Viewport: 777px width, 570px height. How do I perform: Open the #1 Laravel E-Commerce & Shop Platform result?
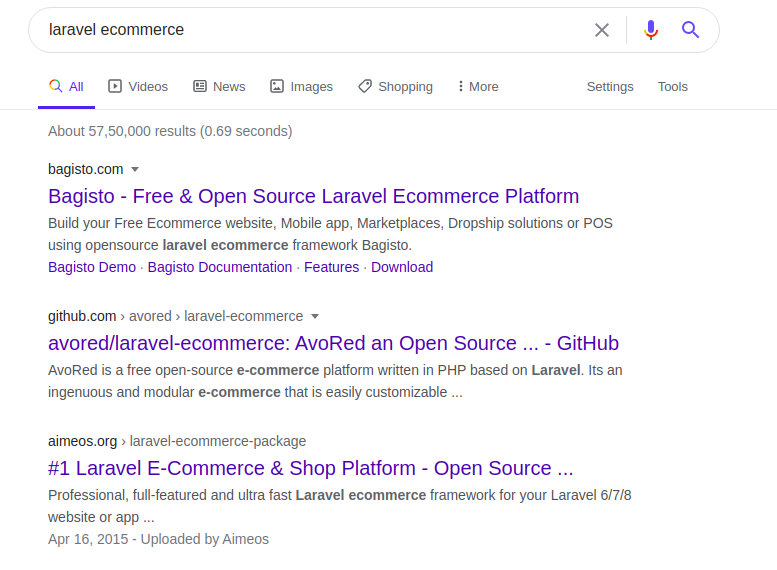310,468
